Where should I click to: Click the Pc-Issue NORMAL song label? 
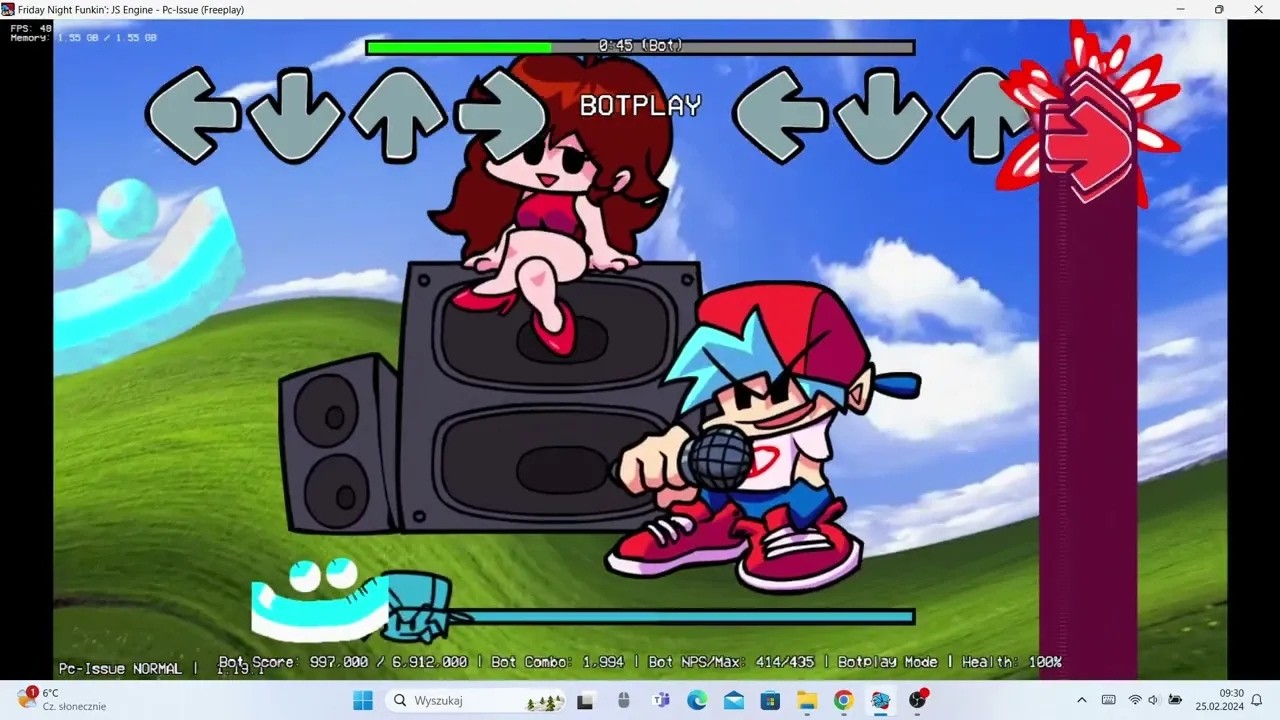coord(120,668)
